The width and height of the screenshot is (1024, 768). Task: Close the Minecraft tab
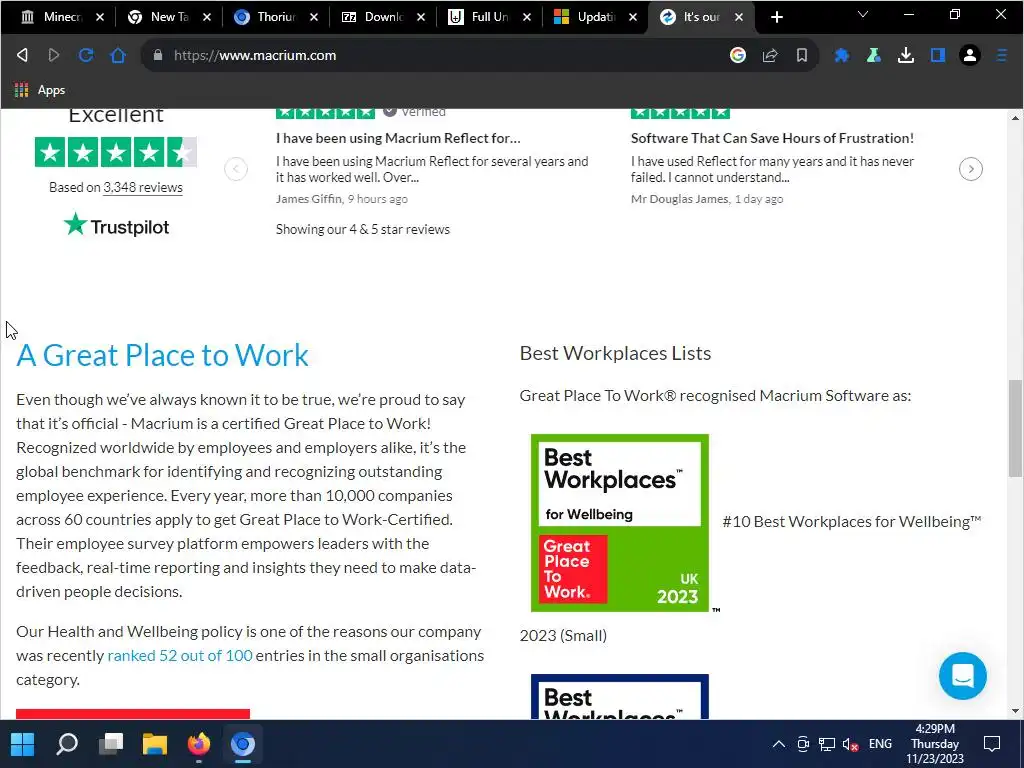click(100, 17)
